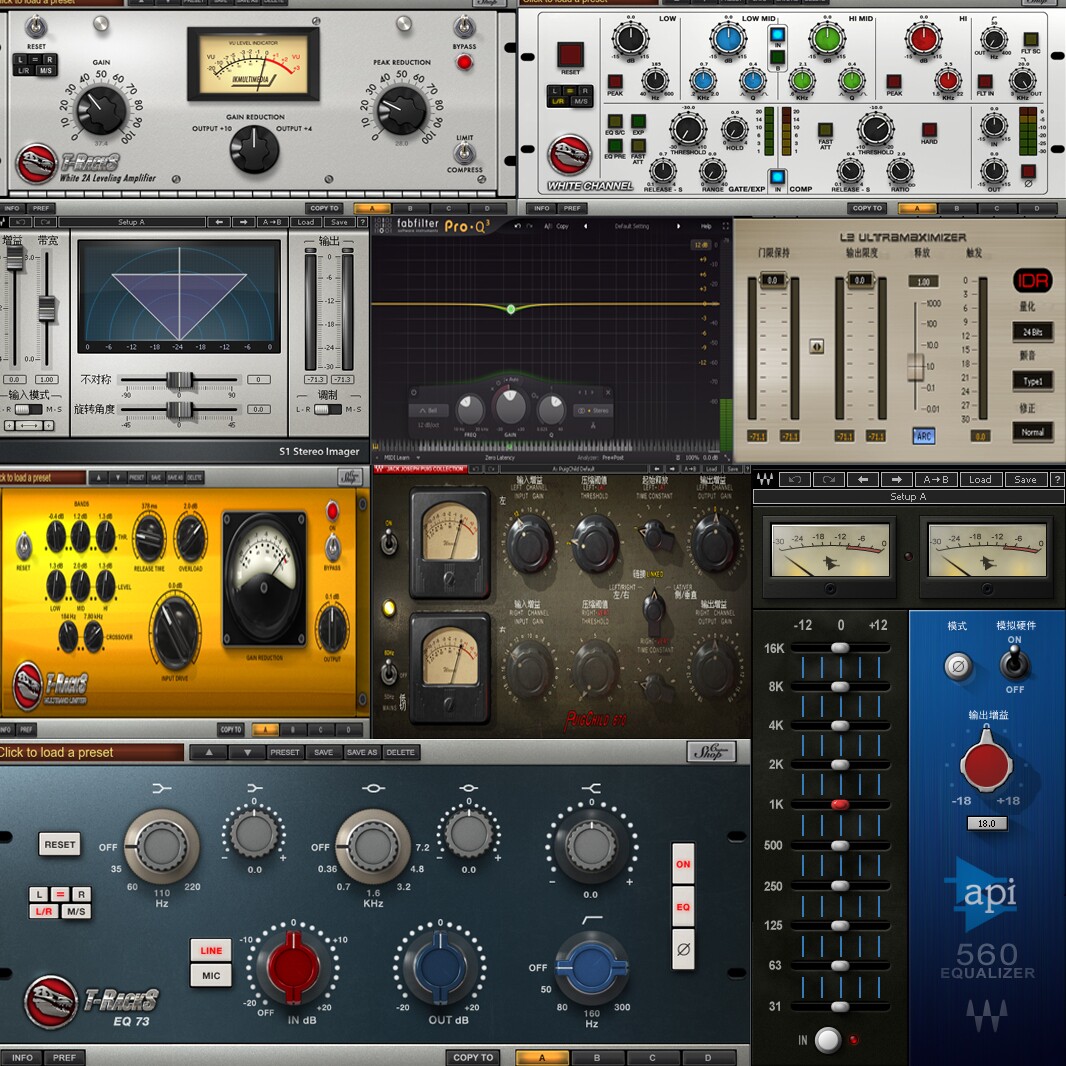Click the Load button in API 560 toolbar
The image size is (1066, 1066).
(980, 479)
